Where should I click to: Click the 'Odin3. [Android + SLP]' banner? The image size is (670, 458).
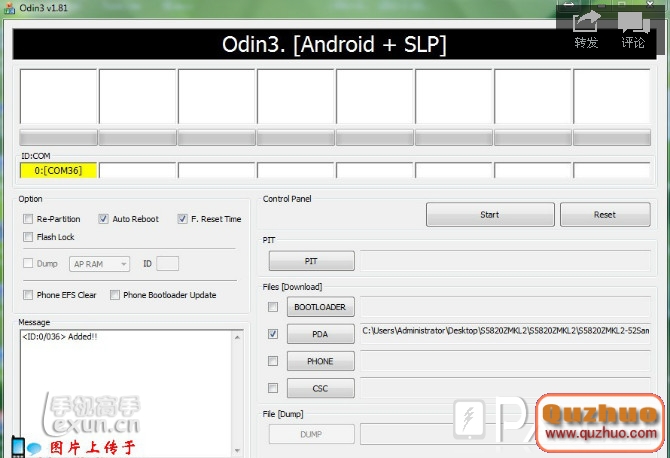(334, 44)
